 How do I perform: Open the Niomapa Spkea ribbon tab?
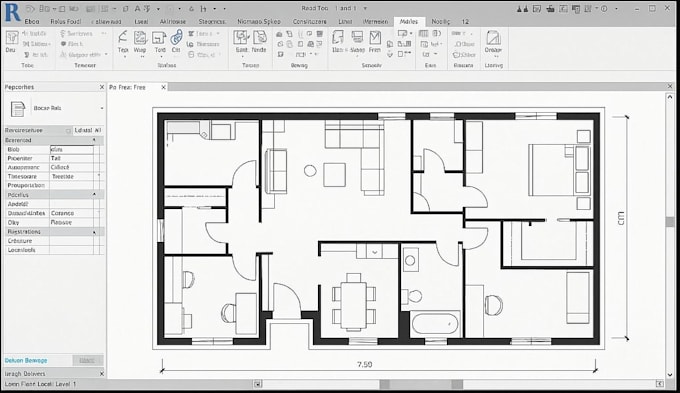pos(258,21)
